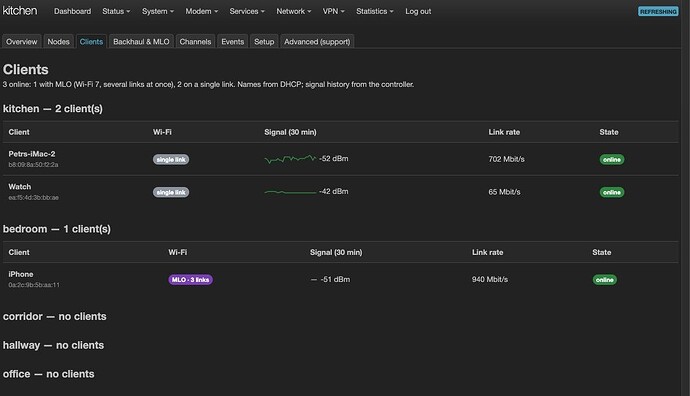Click the Watch client name
The width and height of the screenshot is (690, 396).
(x=20, y=187)
